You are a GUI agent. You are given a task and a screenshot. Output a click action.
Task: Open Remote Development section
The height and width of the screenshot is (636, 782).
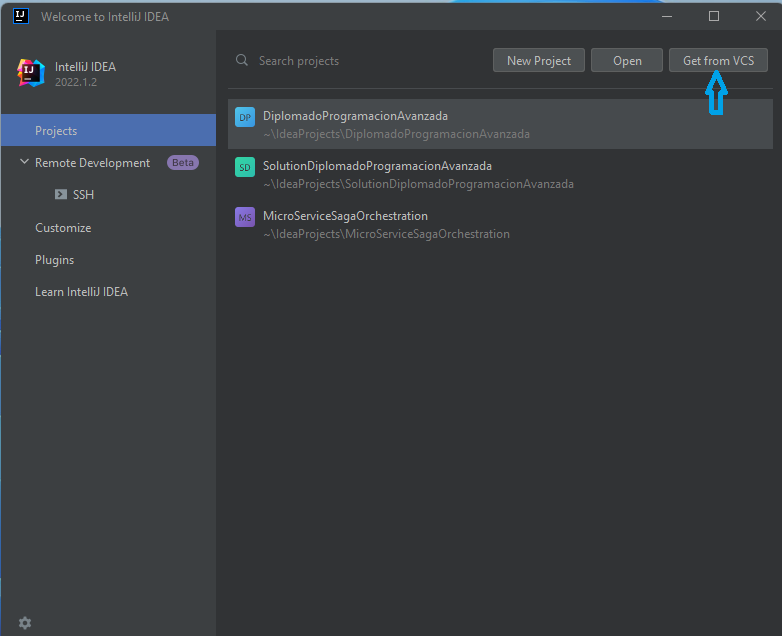click(x=92, y=163)
